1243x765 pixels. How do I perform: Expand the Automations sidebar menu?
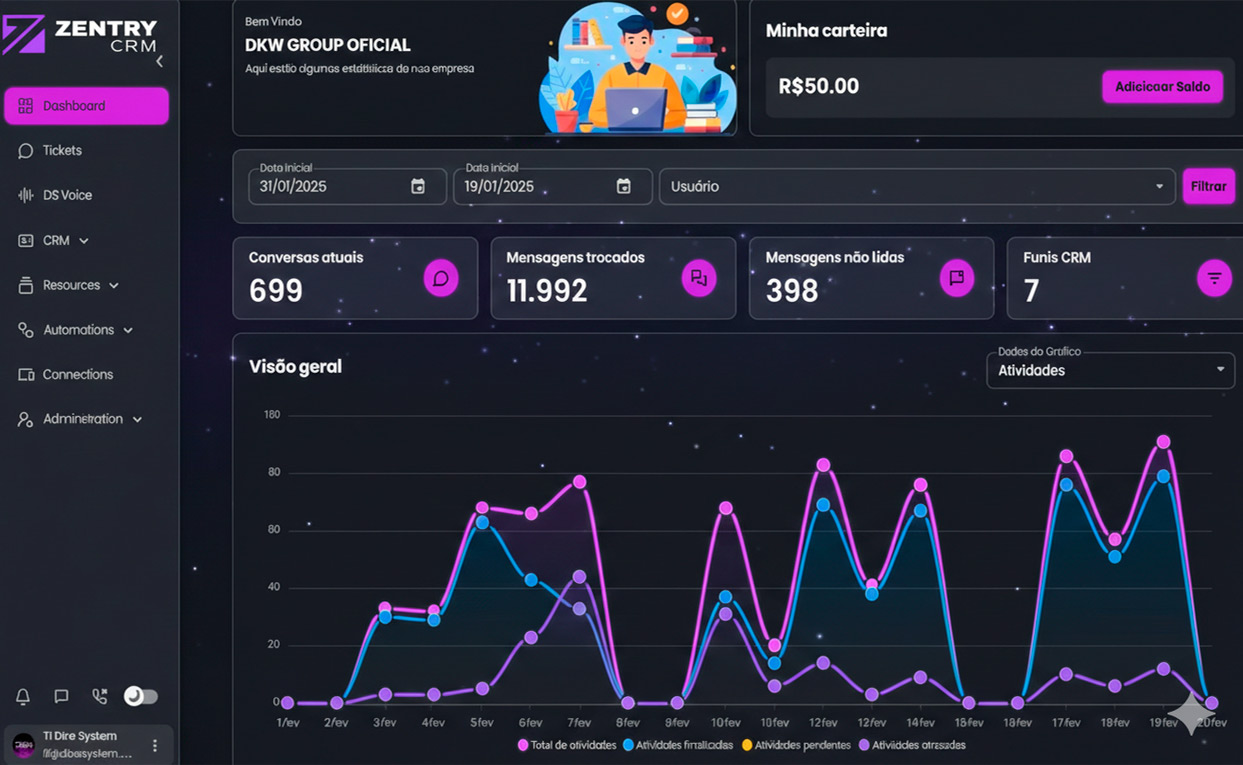coord(78,330)
